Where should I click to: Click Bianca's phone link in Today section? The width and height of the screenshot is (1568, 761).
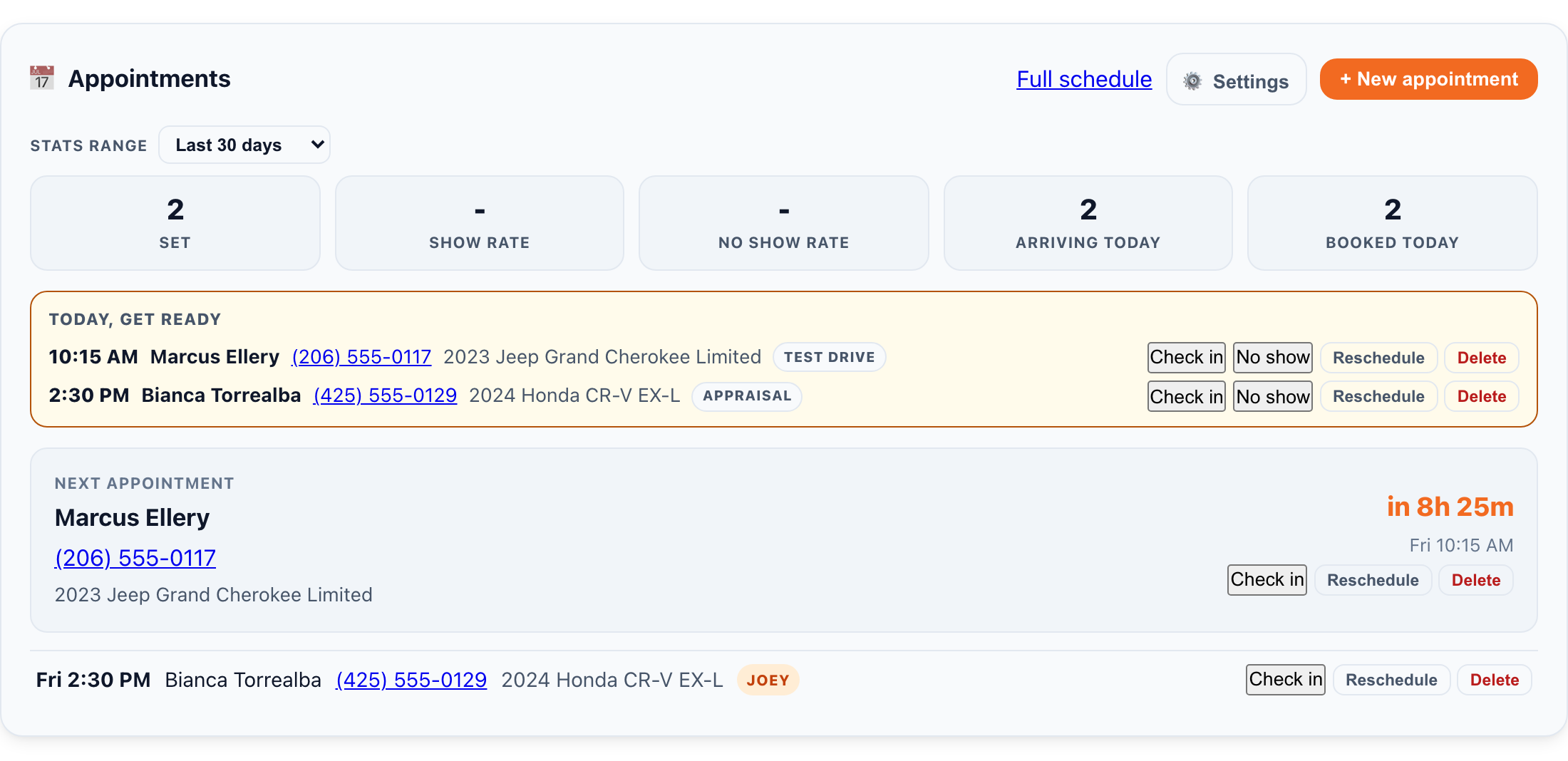(385, 395)
